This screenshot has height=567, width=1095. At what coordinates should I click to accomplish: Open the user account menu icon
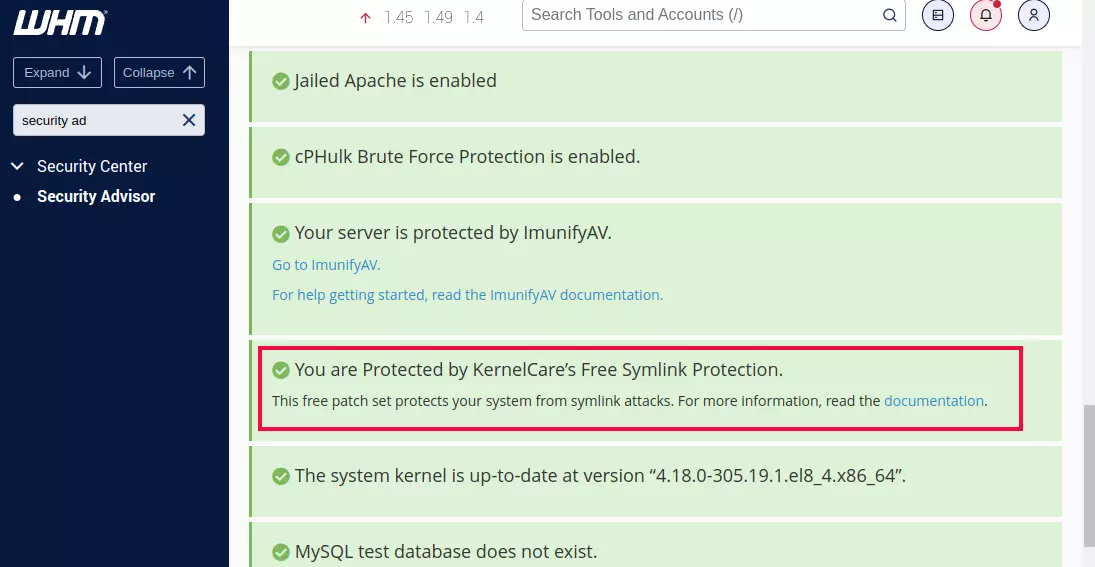tap(1033, 15)
